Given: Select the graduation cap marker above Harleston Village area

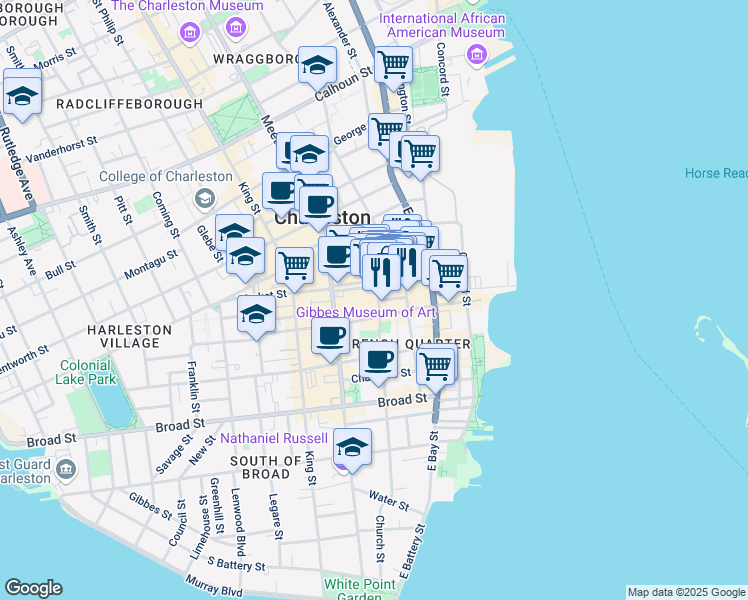Looking at the screenshot, I should [x=256, y=315].
